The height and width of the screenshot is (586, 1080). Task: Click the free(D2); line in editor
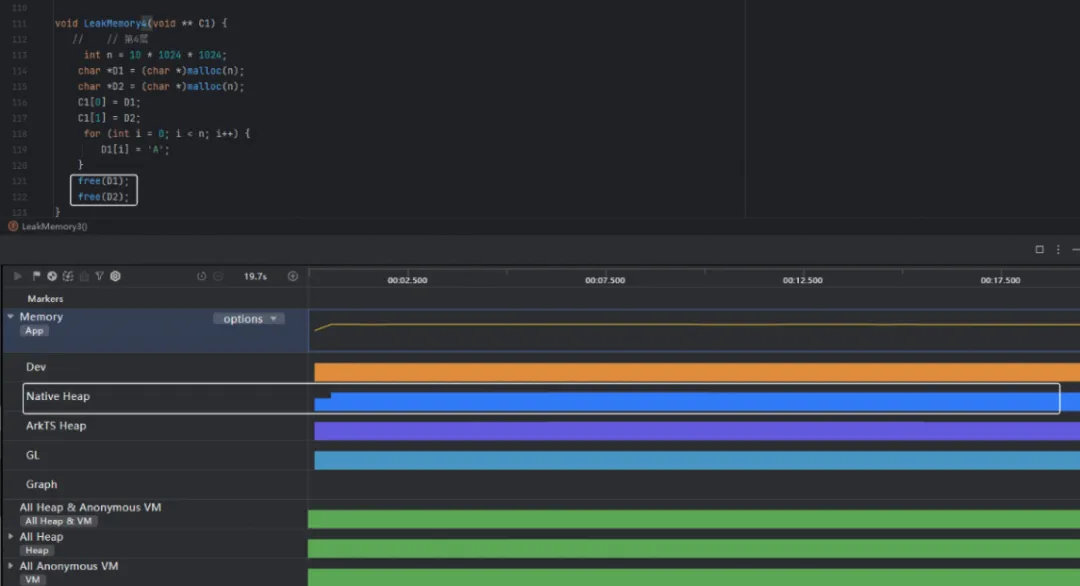(x=103, y=197)
